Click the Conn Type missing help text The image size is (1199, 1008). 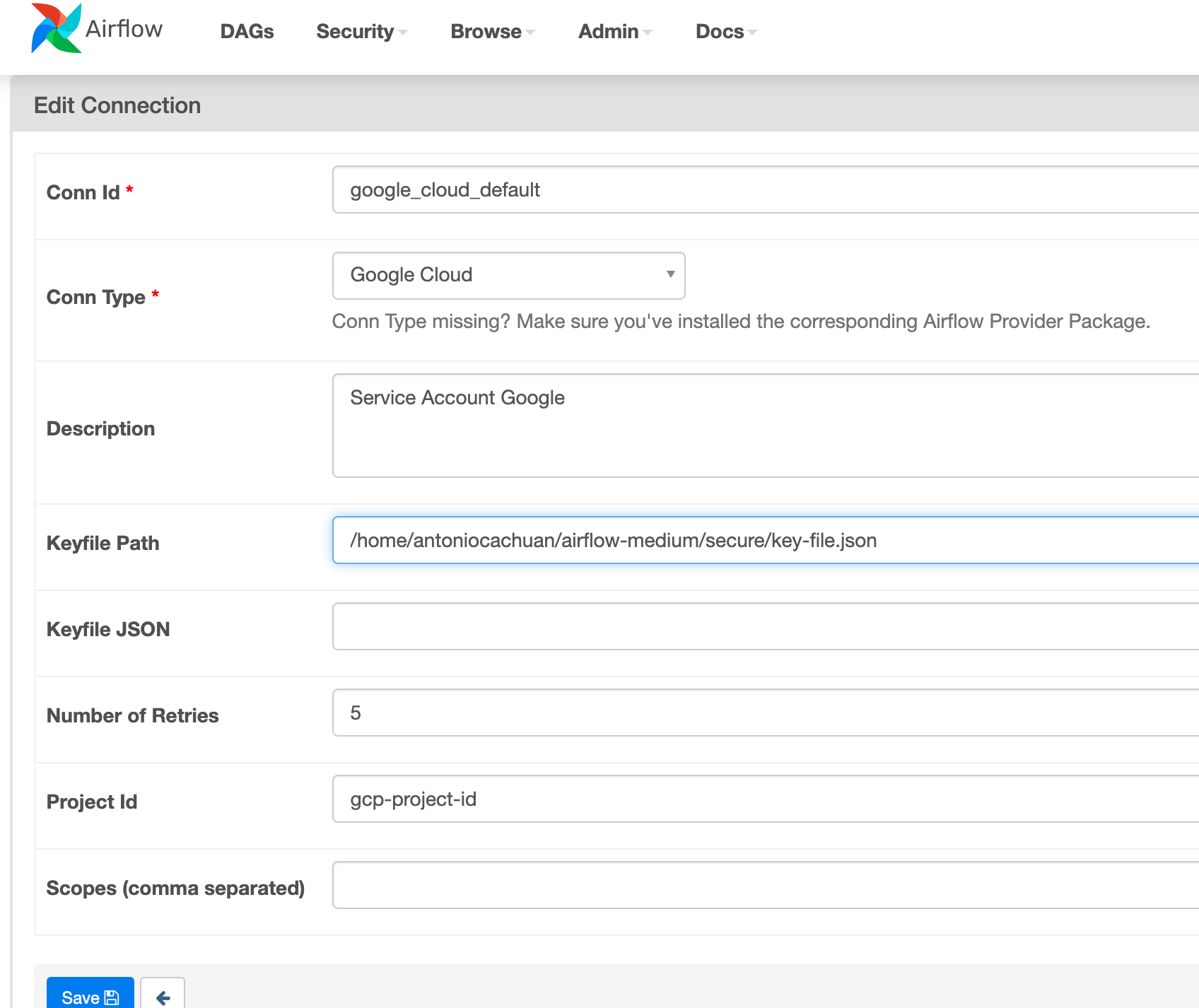741,322
